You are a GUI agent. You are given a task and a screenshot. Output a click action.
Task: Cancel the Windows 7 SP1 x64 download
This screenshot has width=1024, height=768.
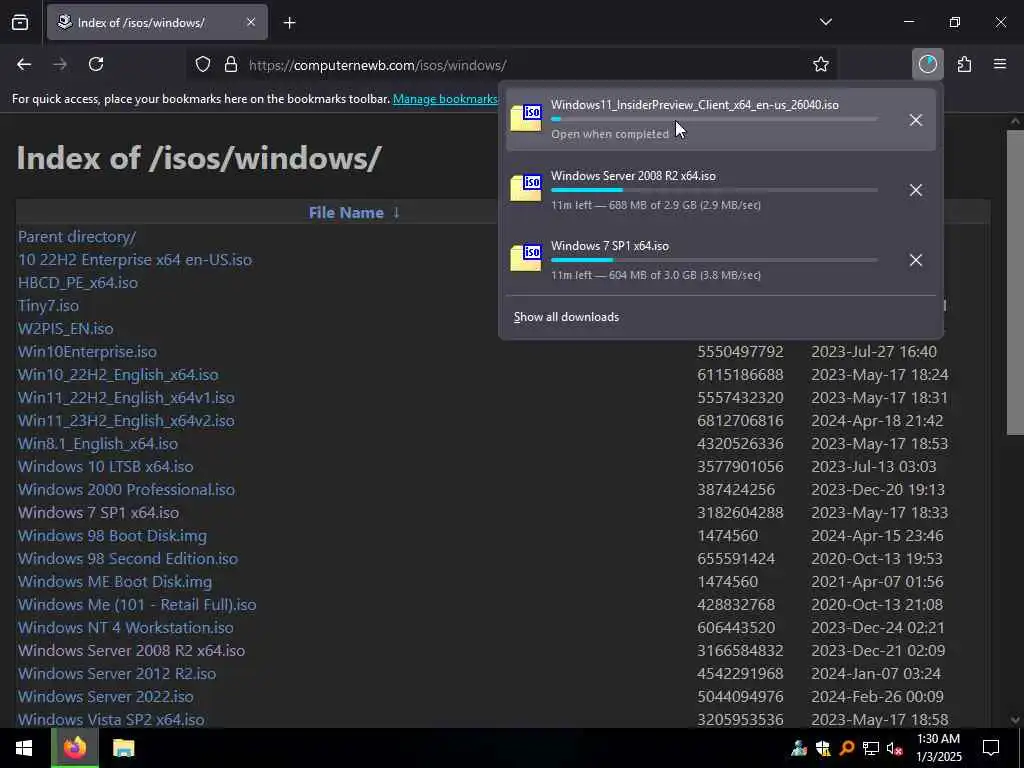(916, 260)
